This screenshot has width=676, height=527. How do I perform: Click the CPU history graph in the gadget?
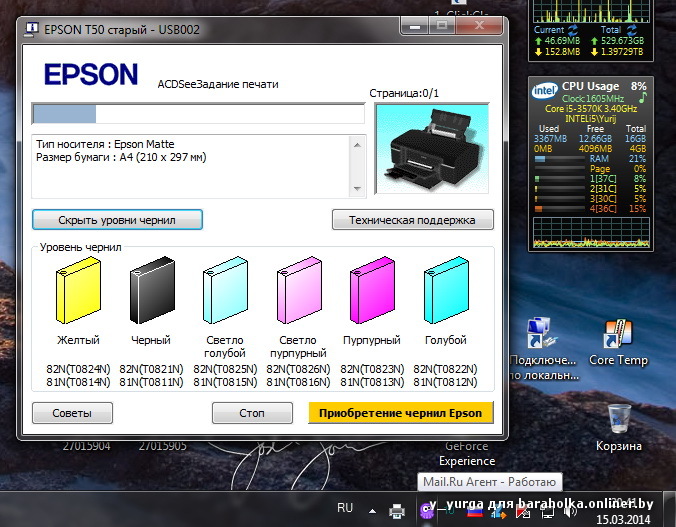coord(591,233)
